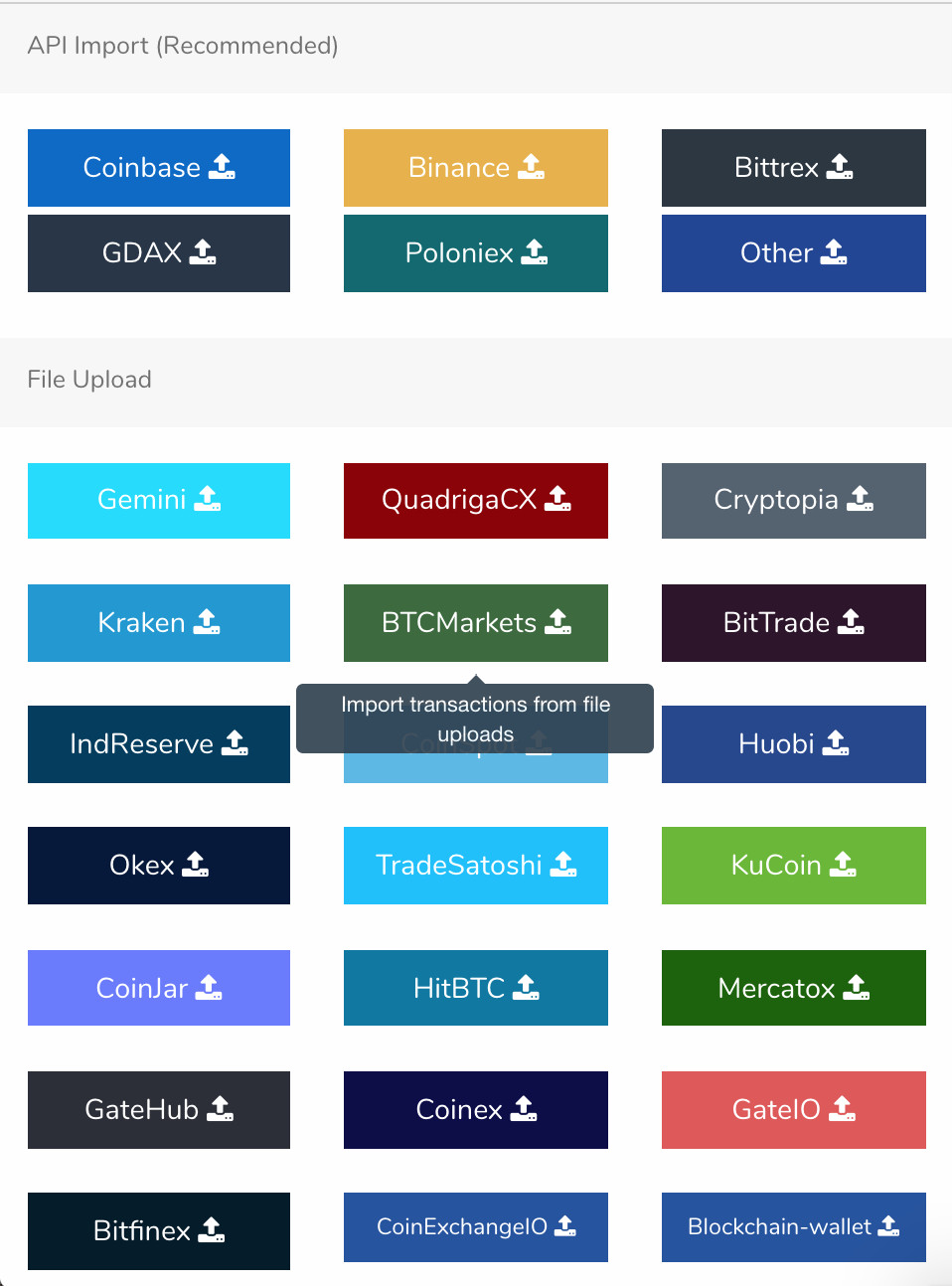This screenshot has height=1286, width=952.
Task: Click the upload icon on Kraken button
Action: tap(207, 622)
